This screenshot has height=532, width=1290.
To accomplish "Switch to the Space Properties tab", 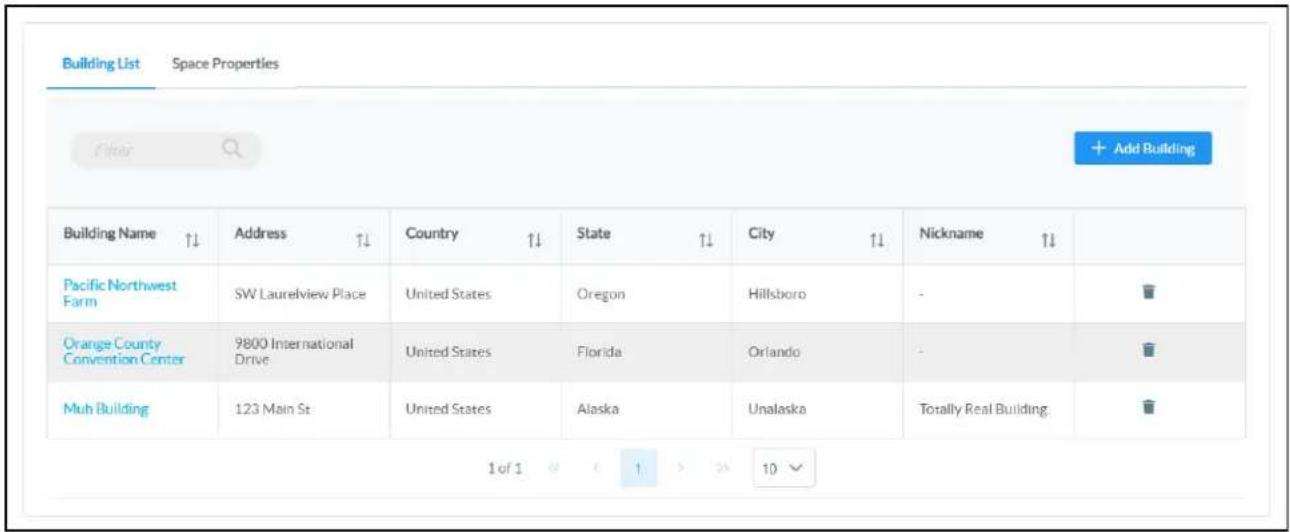I will pyautogui.click(x=225, y=64).
